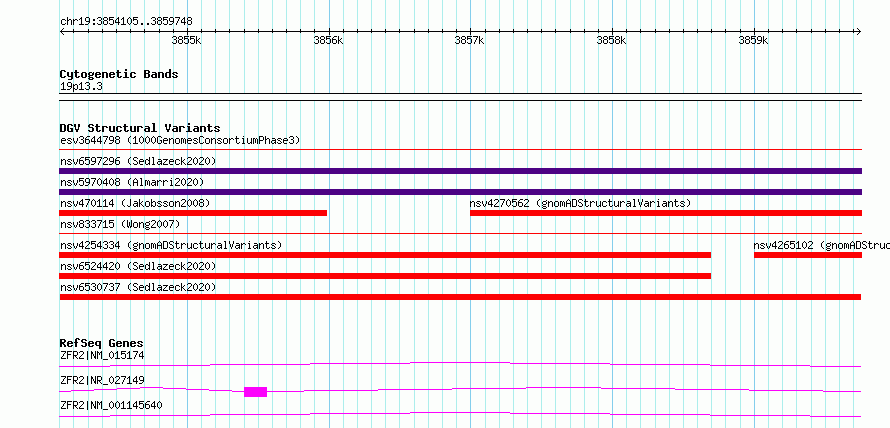Screen dimensions: 890x428
Task: Click the red bar under nsv4254334
Action: pos(385,255)
